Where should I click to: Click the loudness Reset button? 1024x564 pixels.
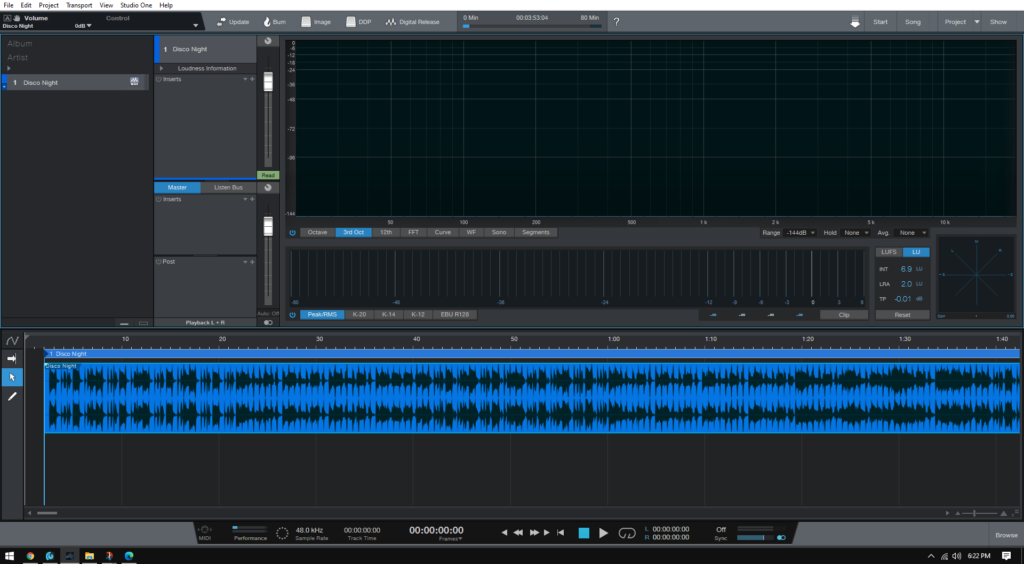tap(903, 315)
